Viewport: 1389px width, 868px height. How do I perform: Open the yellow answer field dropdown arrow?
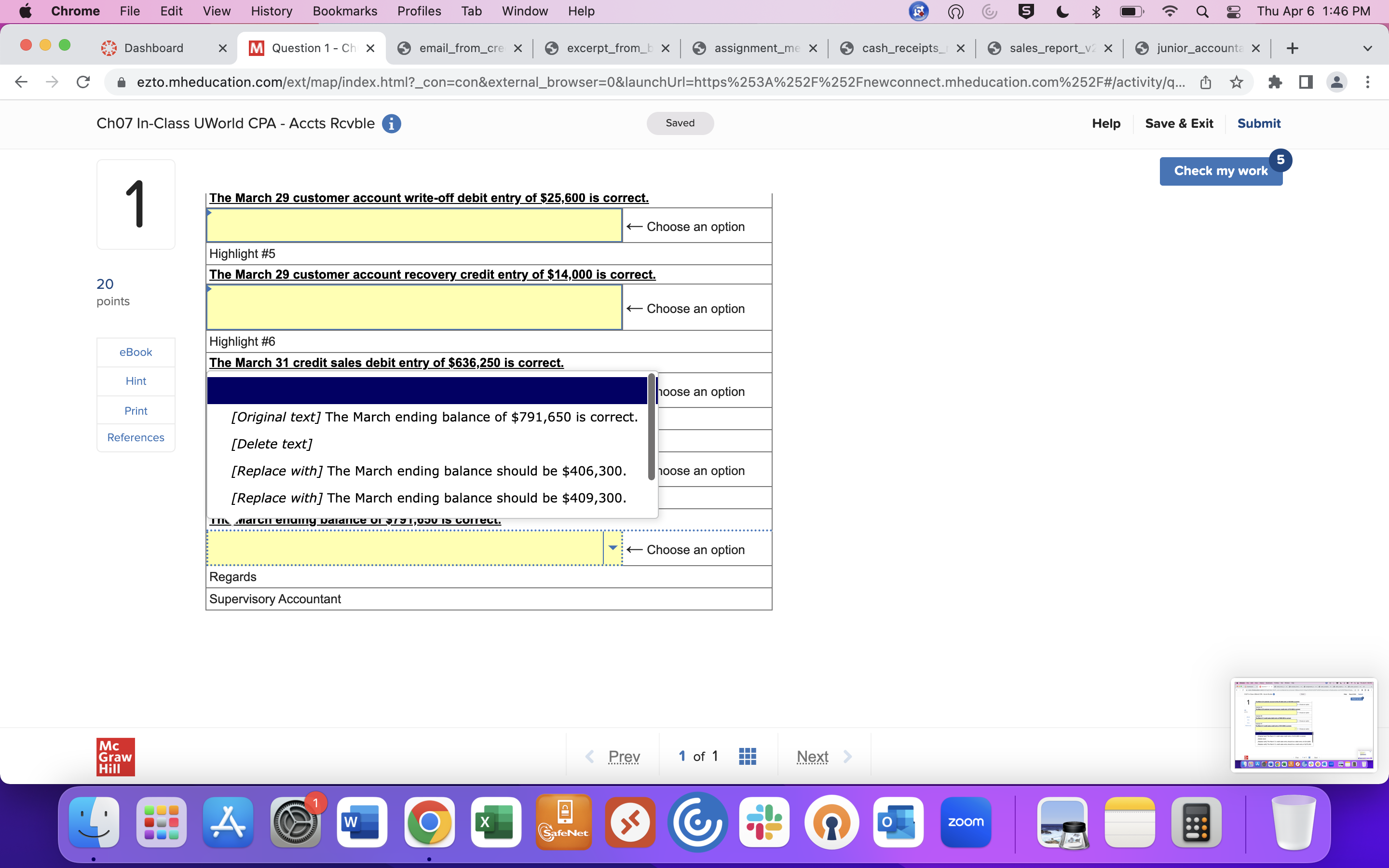pyautogui.click(x=613, y=549)
